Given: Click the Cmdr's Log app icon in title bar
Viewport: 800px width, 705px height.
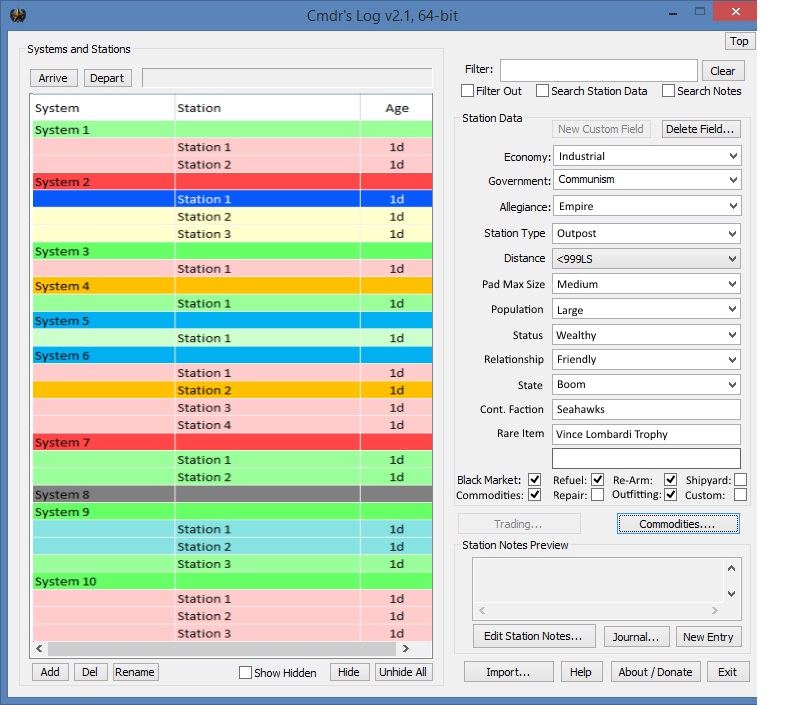Looking at the screenshot, I should 18,15.
